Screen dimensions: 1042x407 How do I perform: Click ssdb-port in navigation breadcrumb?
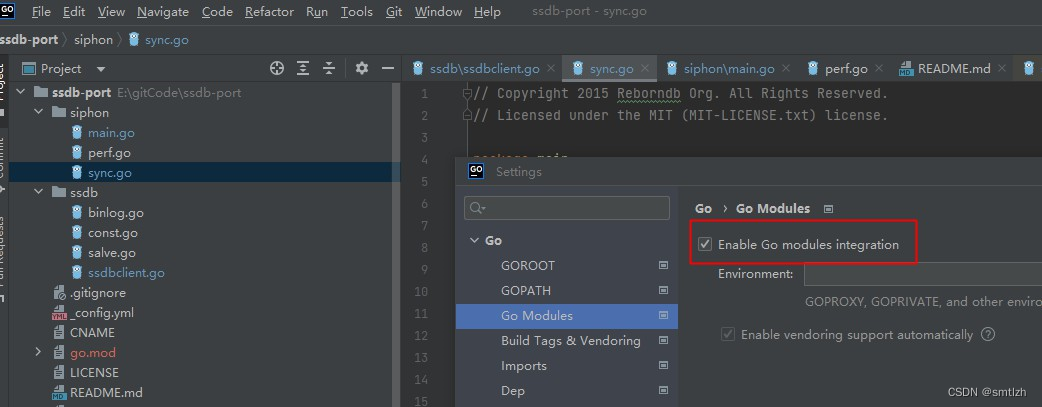[29, 39]
